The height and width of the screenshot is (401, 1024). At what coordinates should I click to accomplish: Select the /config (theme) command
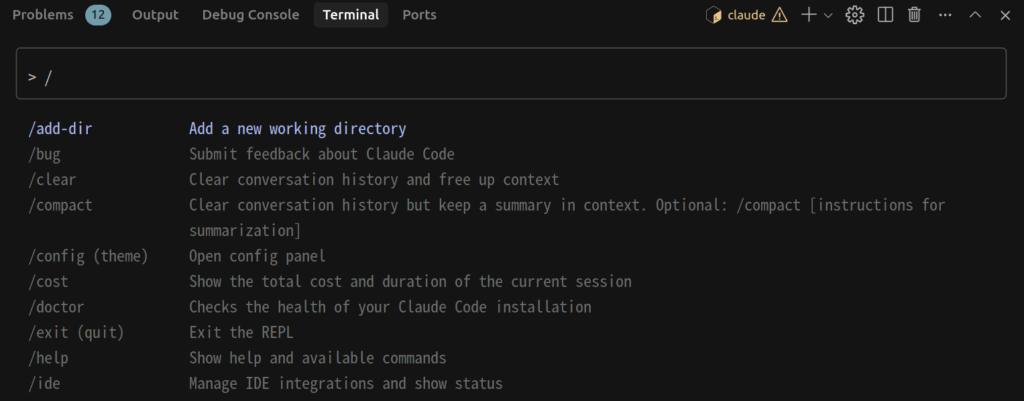coord(88,256)
